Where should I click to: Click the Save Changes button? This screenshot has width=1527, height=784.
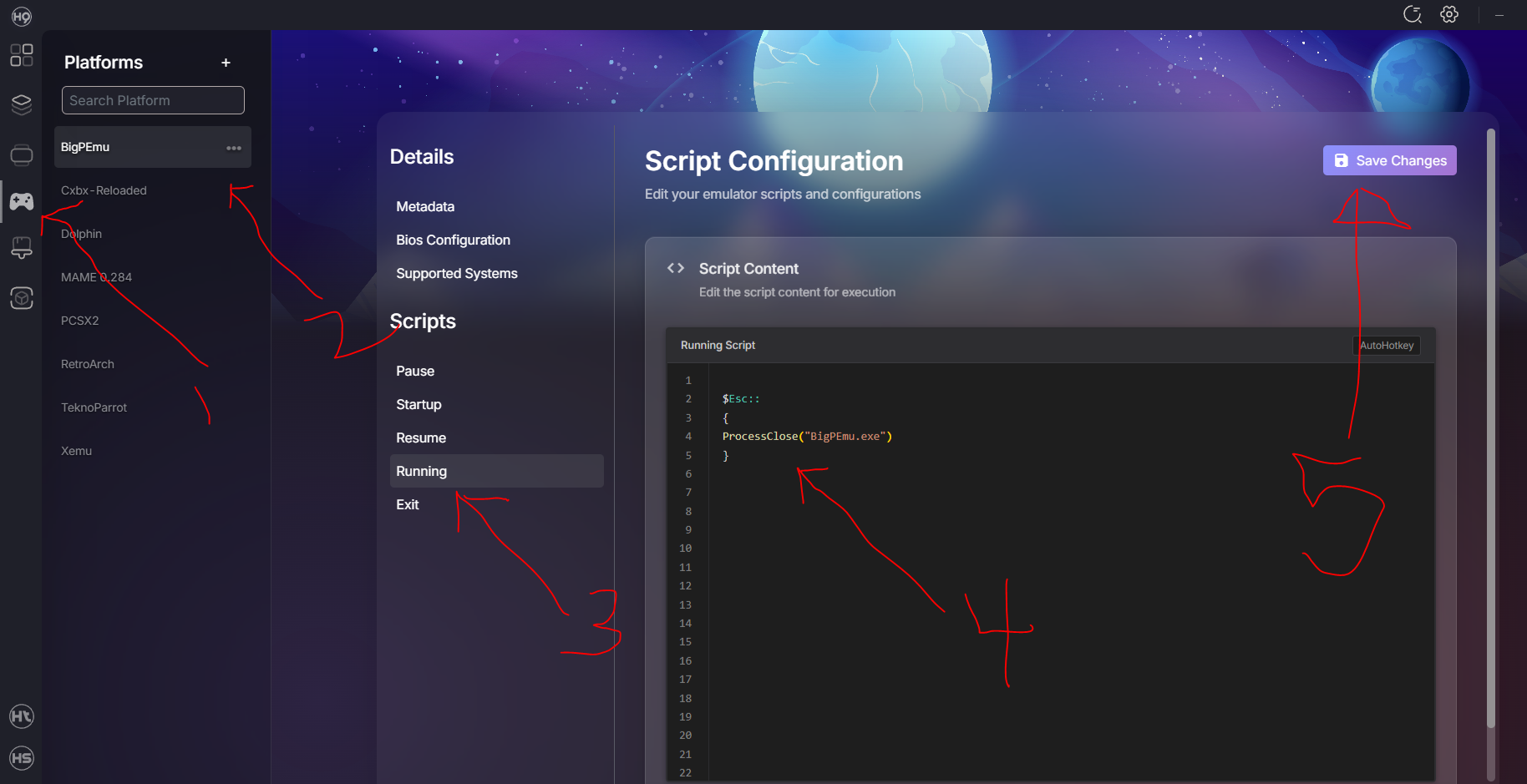pos(1389,160)
